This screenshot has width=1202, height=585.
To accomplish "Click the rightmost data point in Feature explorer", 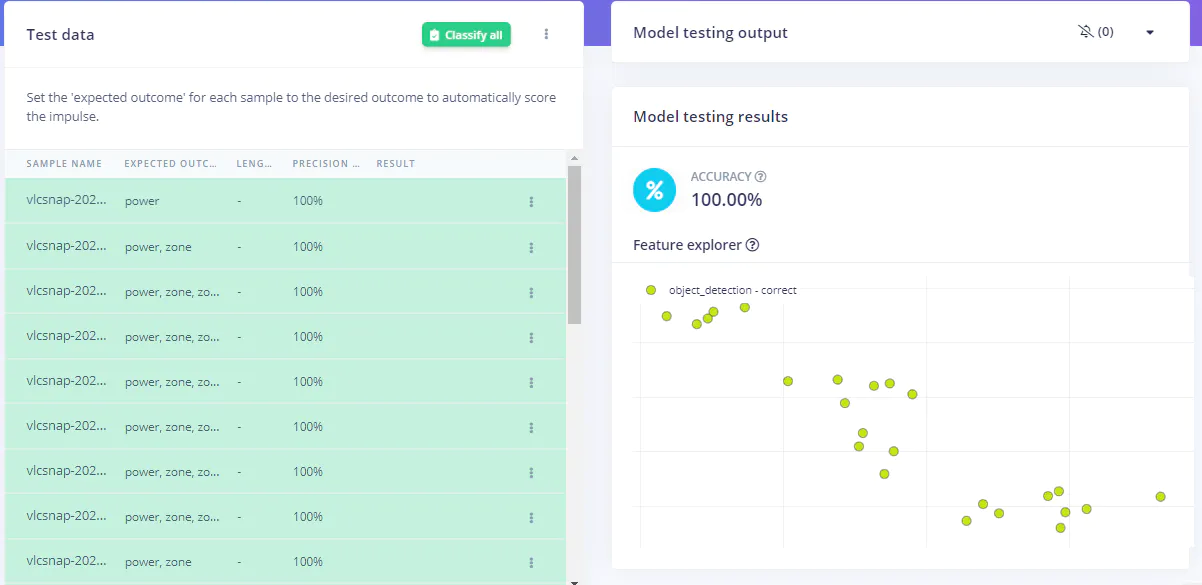I will [1160, 497].
